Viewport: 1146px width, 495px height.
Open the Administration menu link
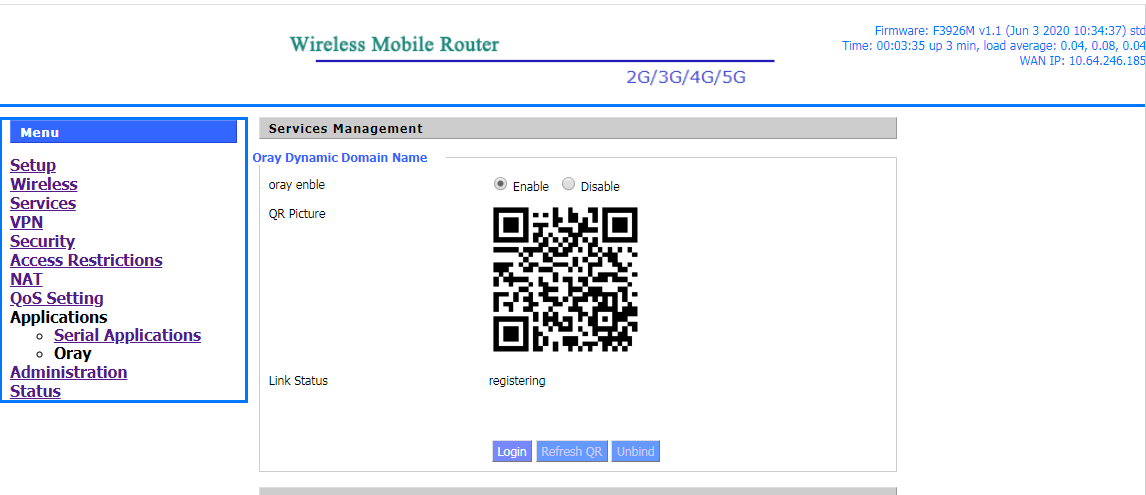click(x=69, y=372)
